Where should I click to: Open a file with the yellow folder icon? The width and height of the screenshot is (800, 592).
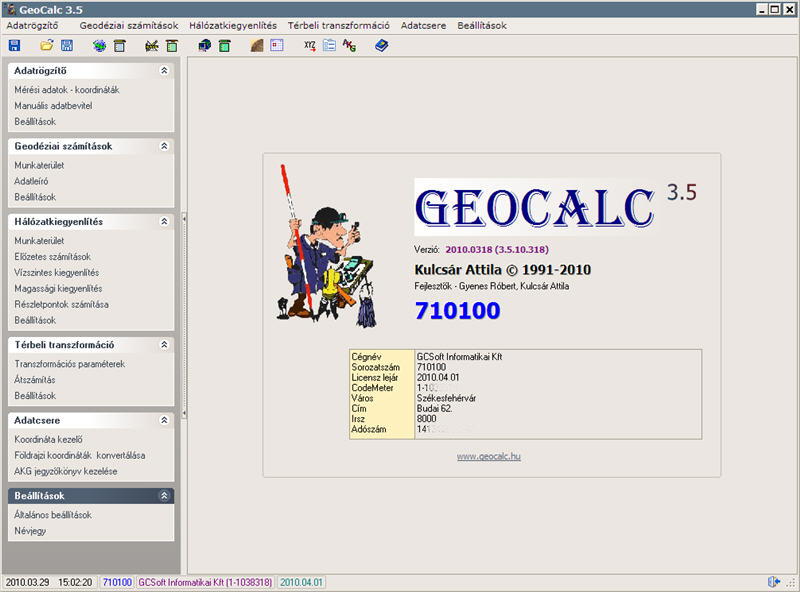click(x=46, y=45)
